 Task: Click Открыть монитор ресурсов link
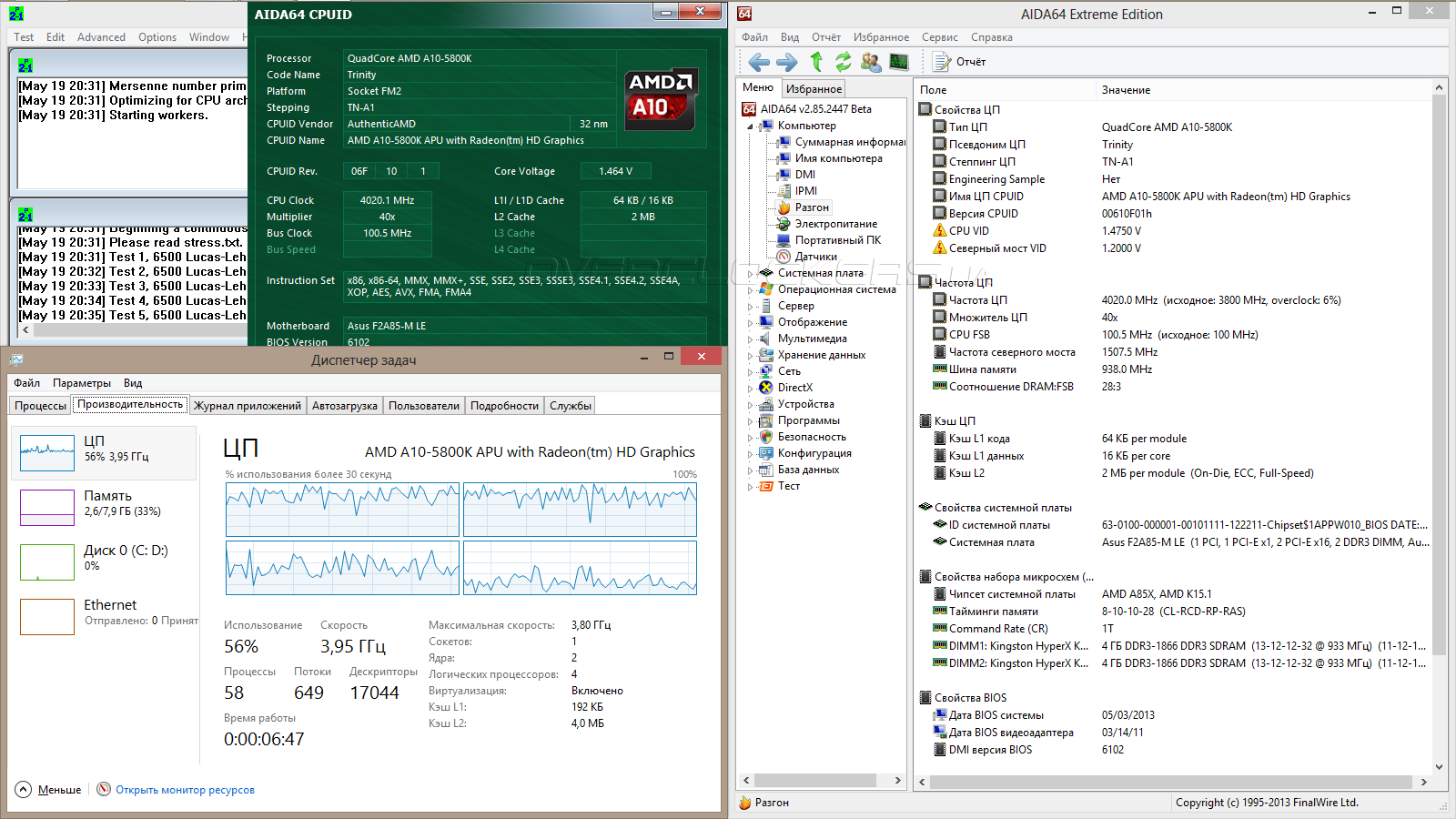(185, 790)
